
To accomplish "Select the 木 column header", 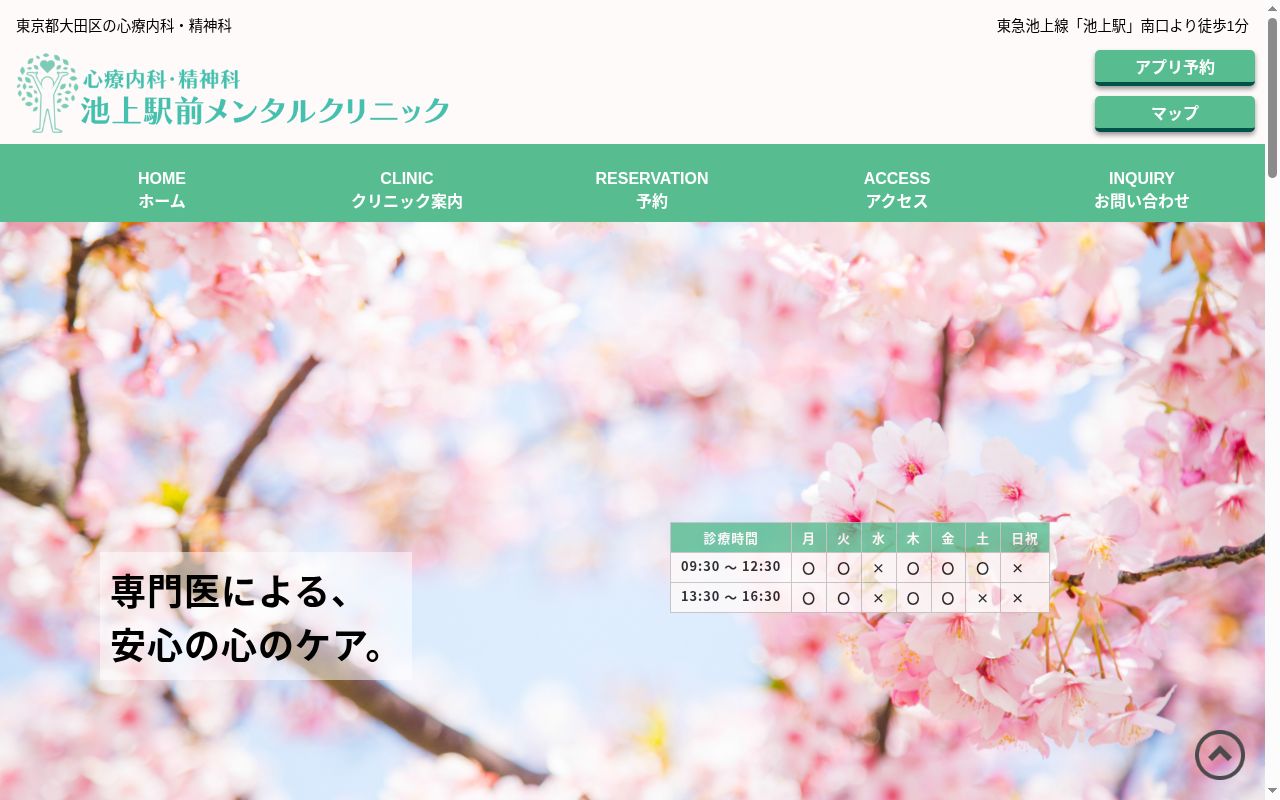I will pos(913,538).
